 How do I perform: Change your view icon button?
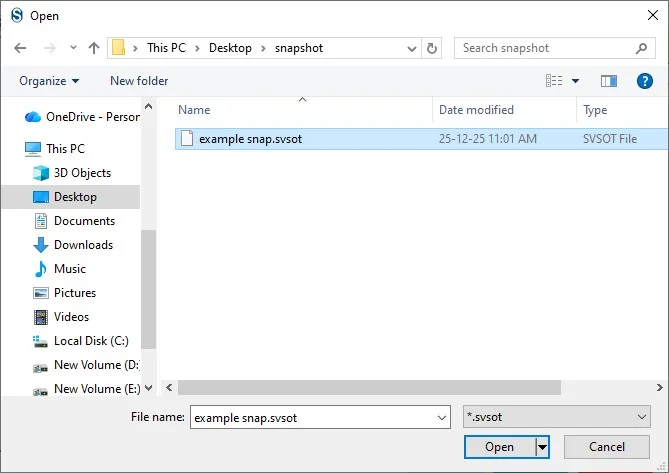554,81
